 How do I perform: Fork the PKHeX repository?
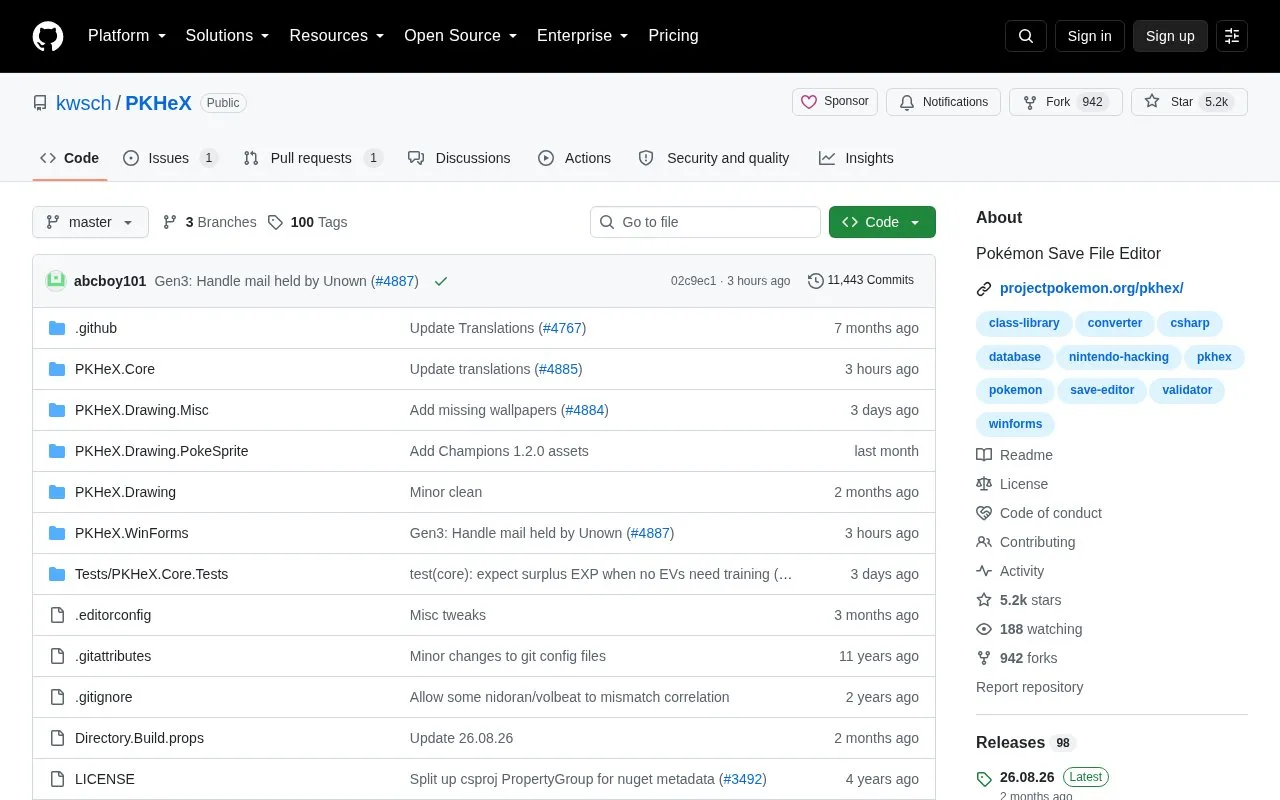click(1066, 102)
